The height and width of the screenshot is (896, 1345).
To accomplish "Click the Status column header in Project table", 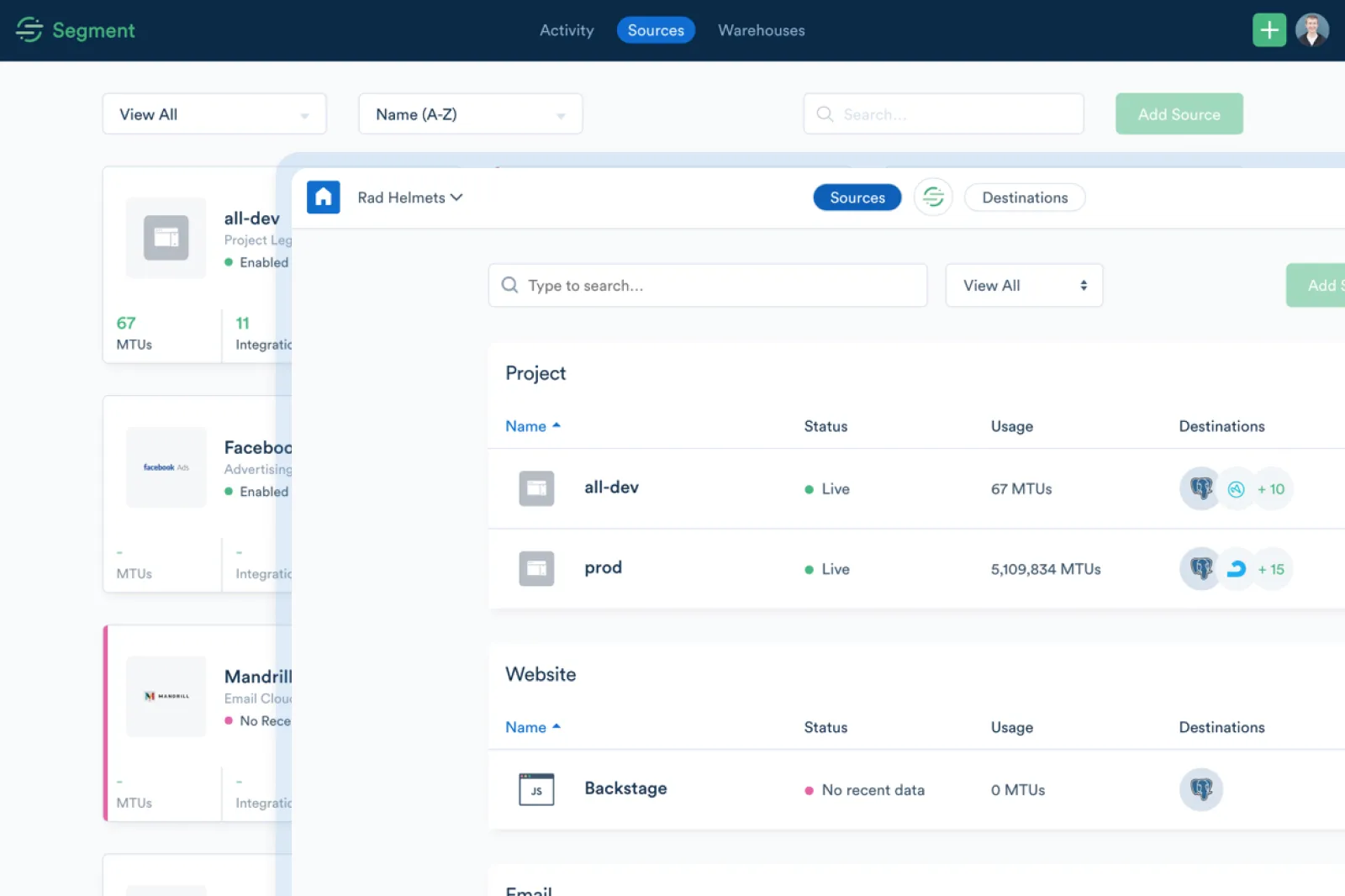I will click(825, 426).
